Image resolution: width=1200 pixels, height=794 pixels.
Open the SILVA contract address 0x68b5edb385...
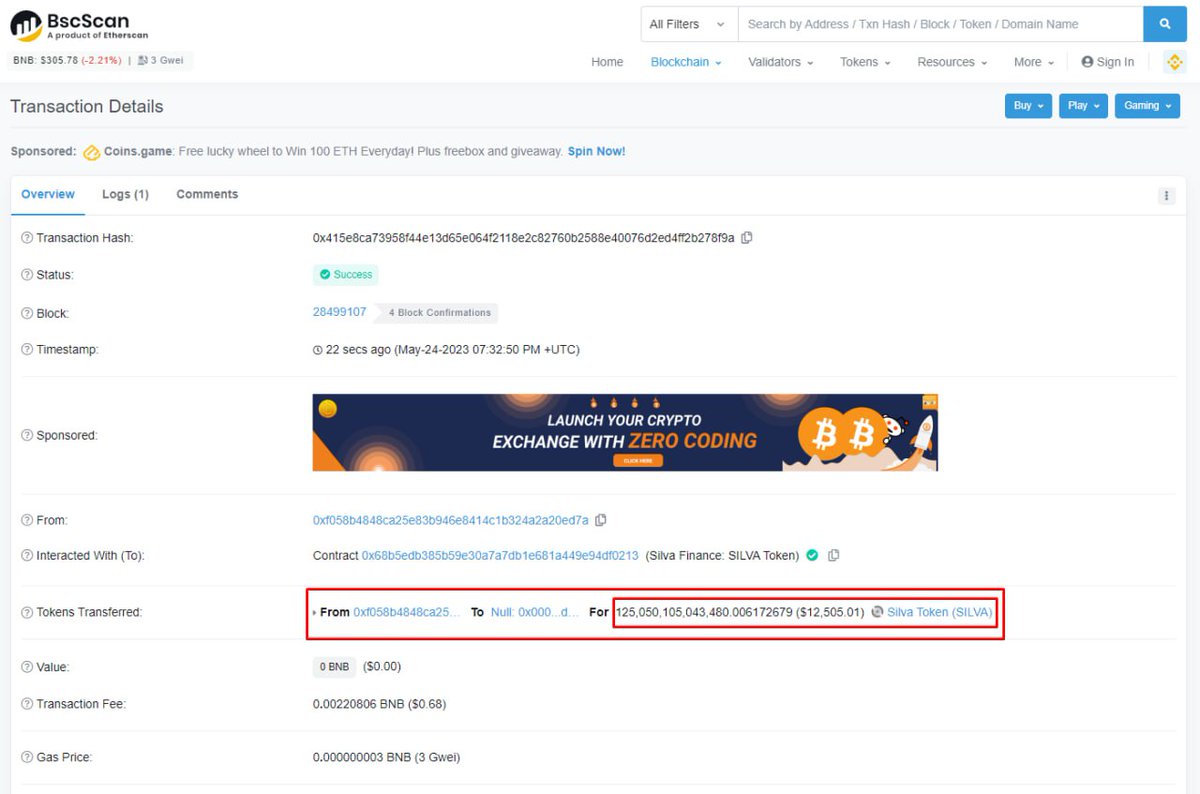tap(500, 555)
